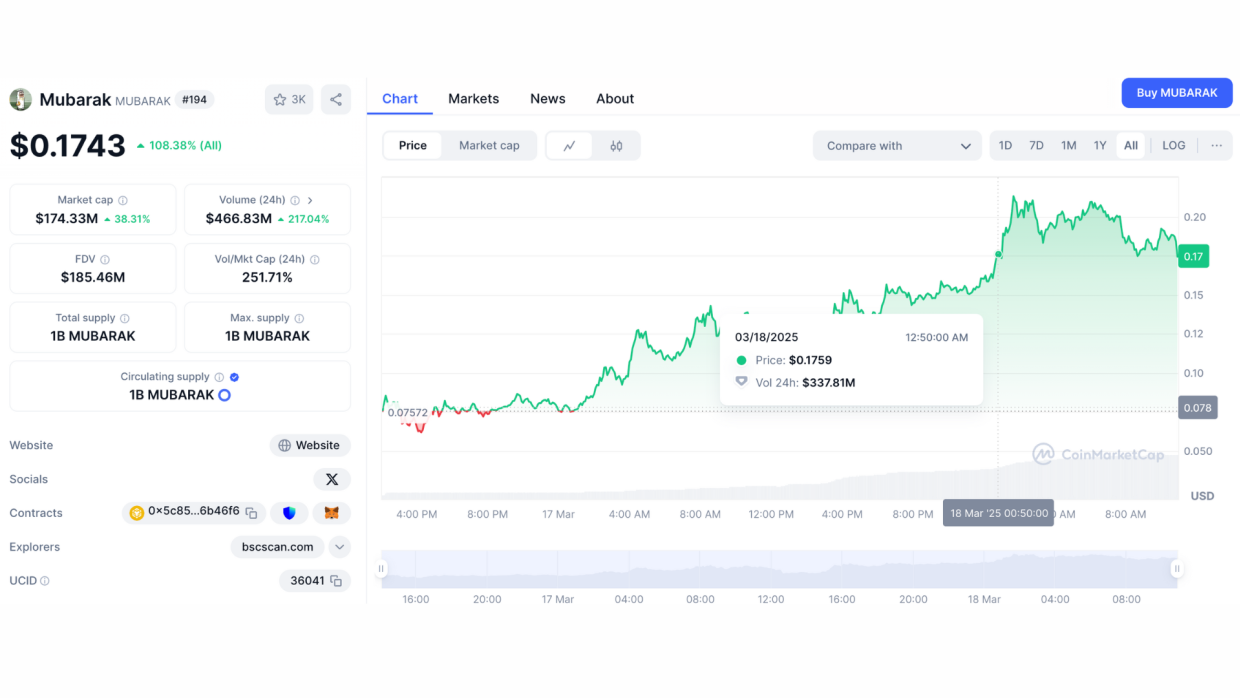Click the 18 Mar '25 00:50:00 crosshair label
This screenshot has height=698, width=1240.
998,513
